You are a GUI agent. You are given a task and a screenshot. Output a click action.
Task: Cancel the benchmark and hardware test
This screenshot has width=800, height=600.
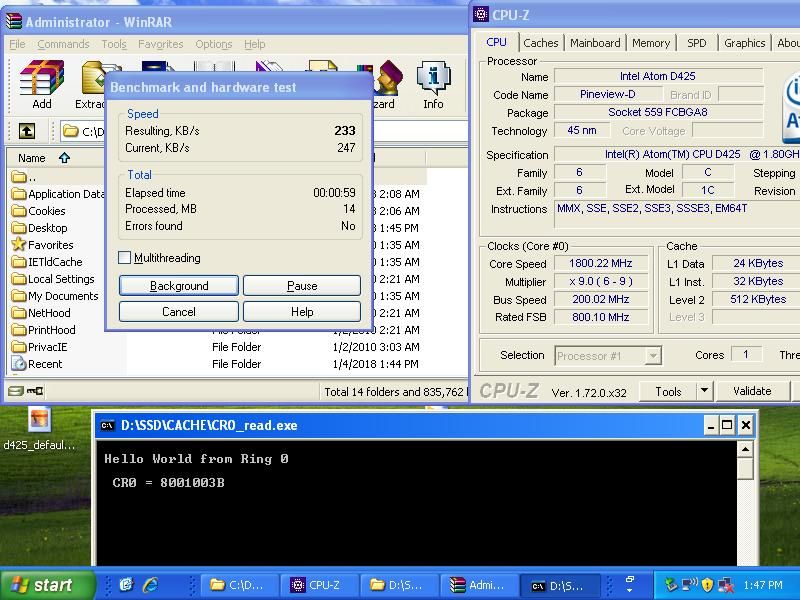[179, 312]
